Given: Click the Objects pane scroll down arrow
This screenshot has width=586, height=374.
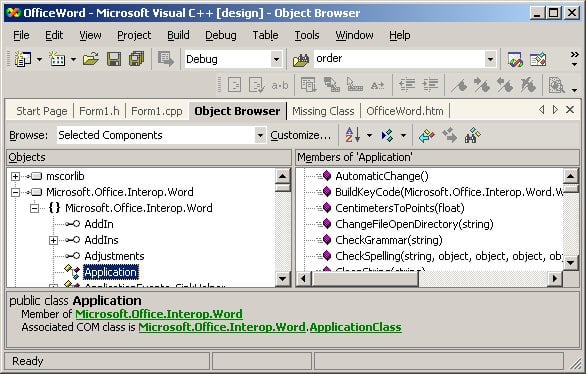Looking at the screenshot, I should (282, 279).
